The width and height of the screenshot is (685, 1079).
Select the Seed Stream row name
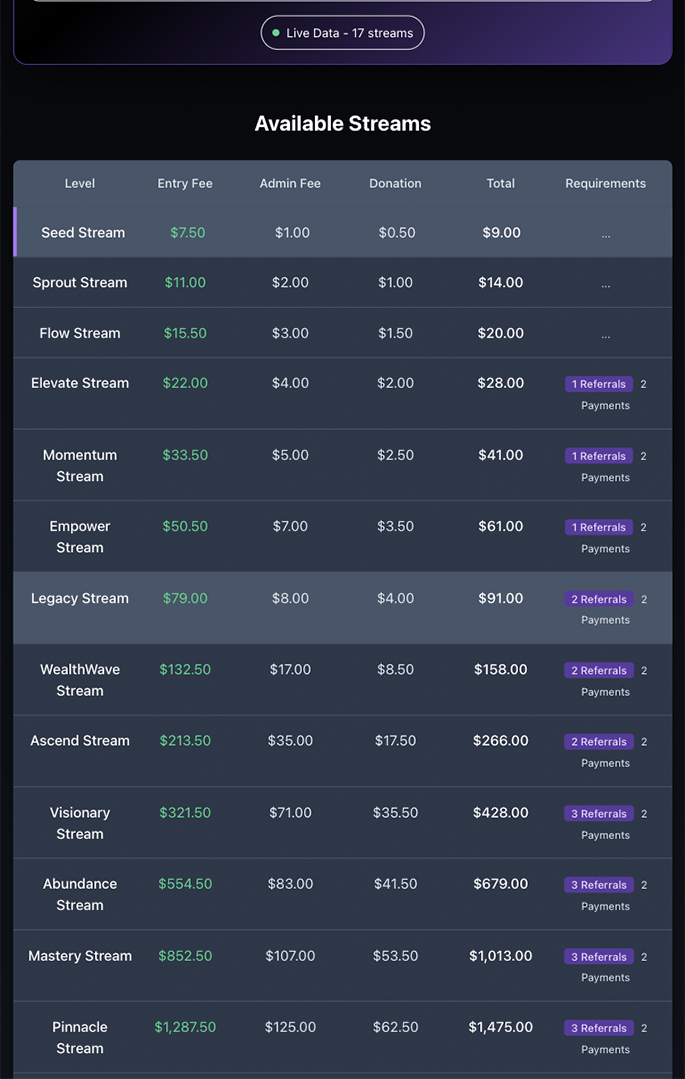(x=83, y=232)
